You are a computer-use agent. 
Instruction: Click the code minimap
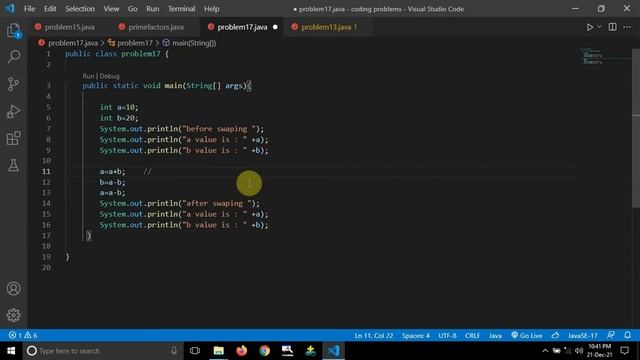[x=592, y=56]
